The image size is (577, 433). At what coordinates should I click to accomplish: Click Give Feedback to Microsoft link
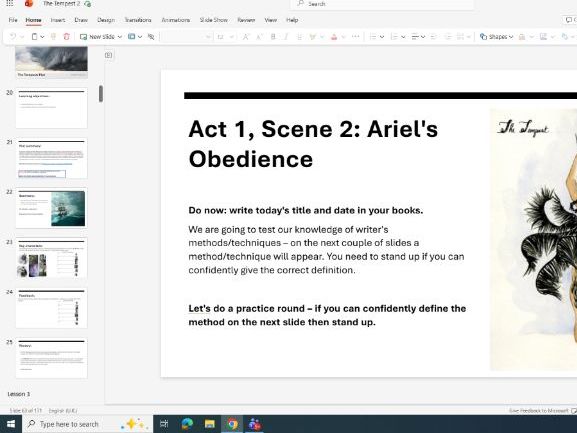pyautogui.click(x=539, y=411)
